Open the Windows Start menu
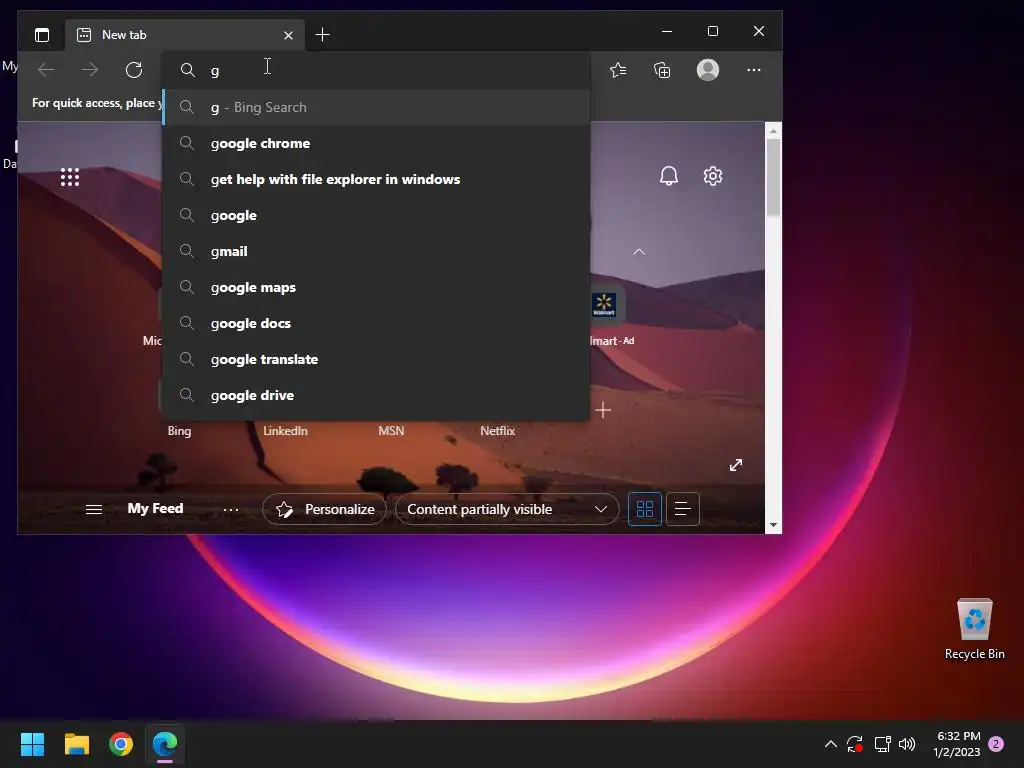The image size is (1024, 768). 32,744
